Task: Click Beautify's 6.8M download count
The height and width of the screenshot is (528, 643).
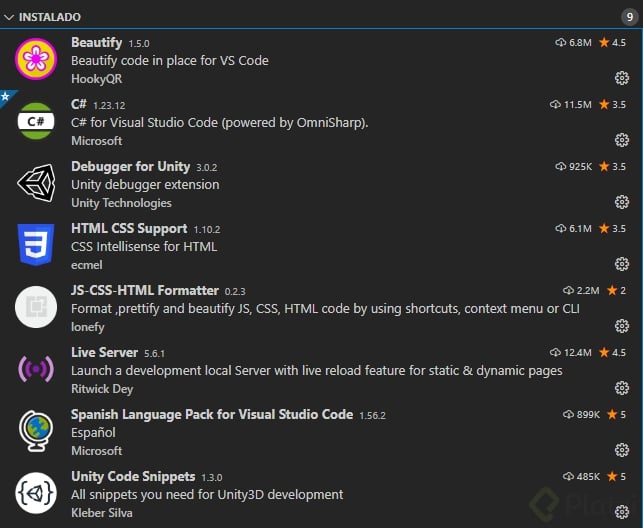Action: (x=573, y=43)
